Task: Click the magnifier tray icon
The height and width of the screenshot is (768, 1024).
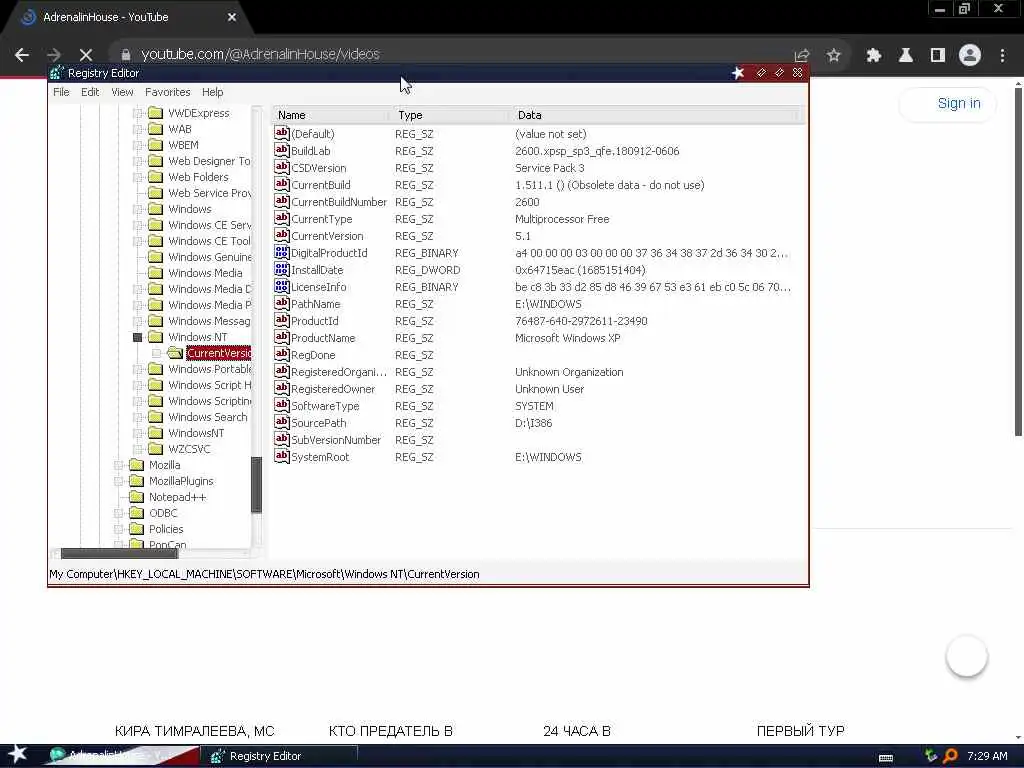Action: tap(950, 756)
